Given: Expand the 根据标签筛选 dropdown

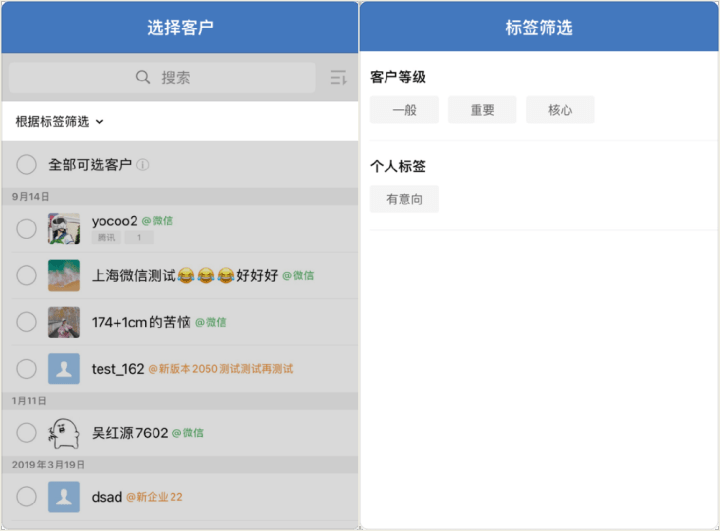Looking at the screenshot, I should point(60,122).
